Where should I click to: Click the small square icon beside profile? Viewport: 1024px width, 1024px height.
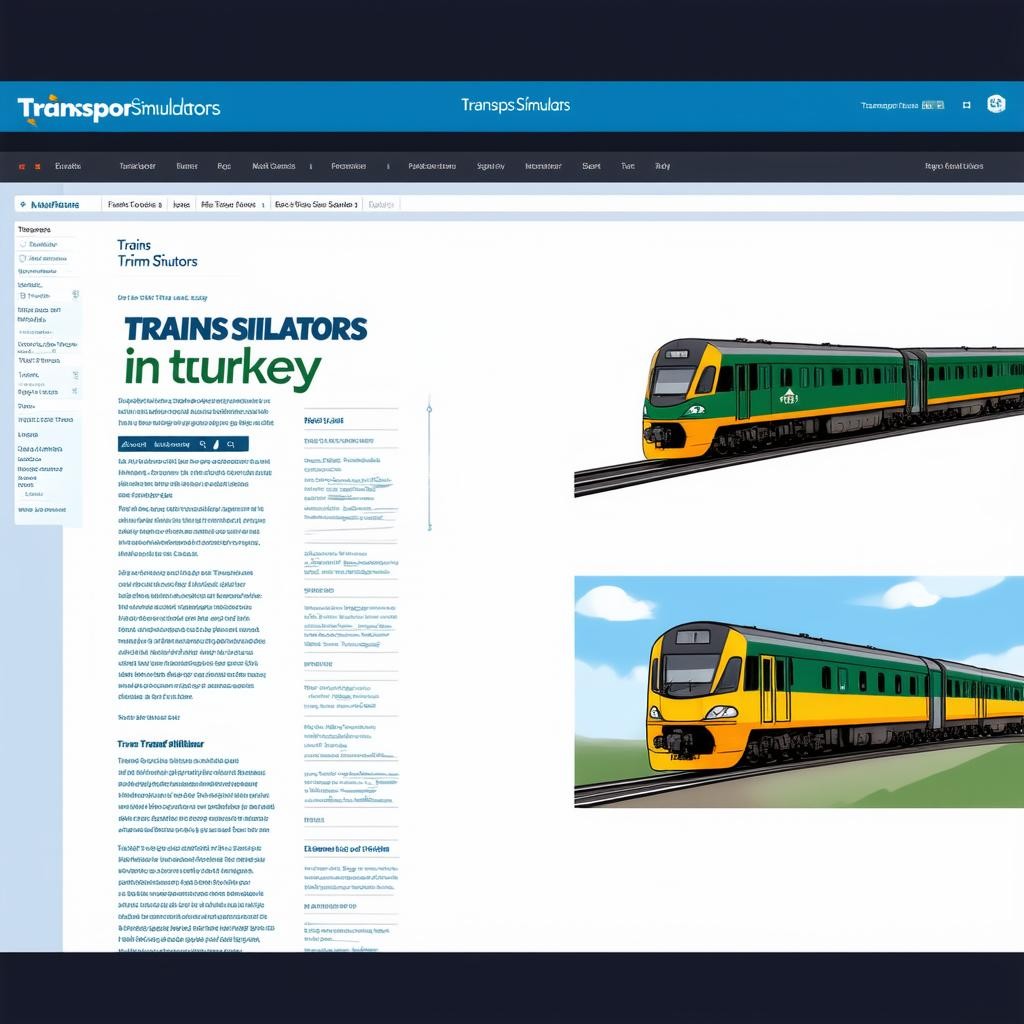(966, 105)
